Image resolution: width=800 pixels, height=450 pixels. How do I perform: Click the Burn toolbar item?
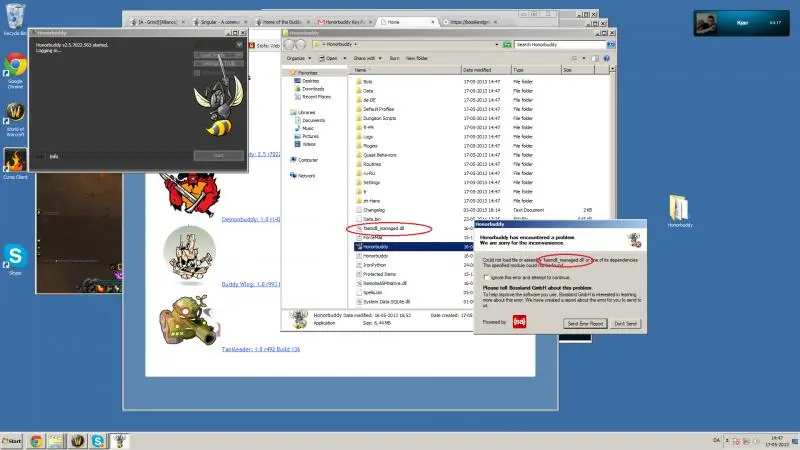[394, 59]
